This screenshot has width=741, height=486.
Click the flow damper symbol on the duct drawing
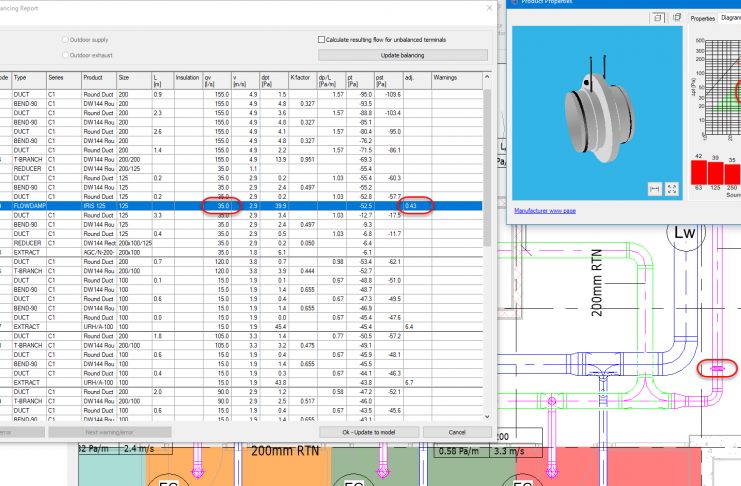[x=717, y=369]
